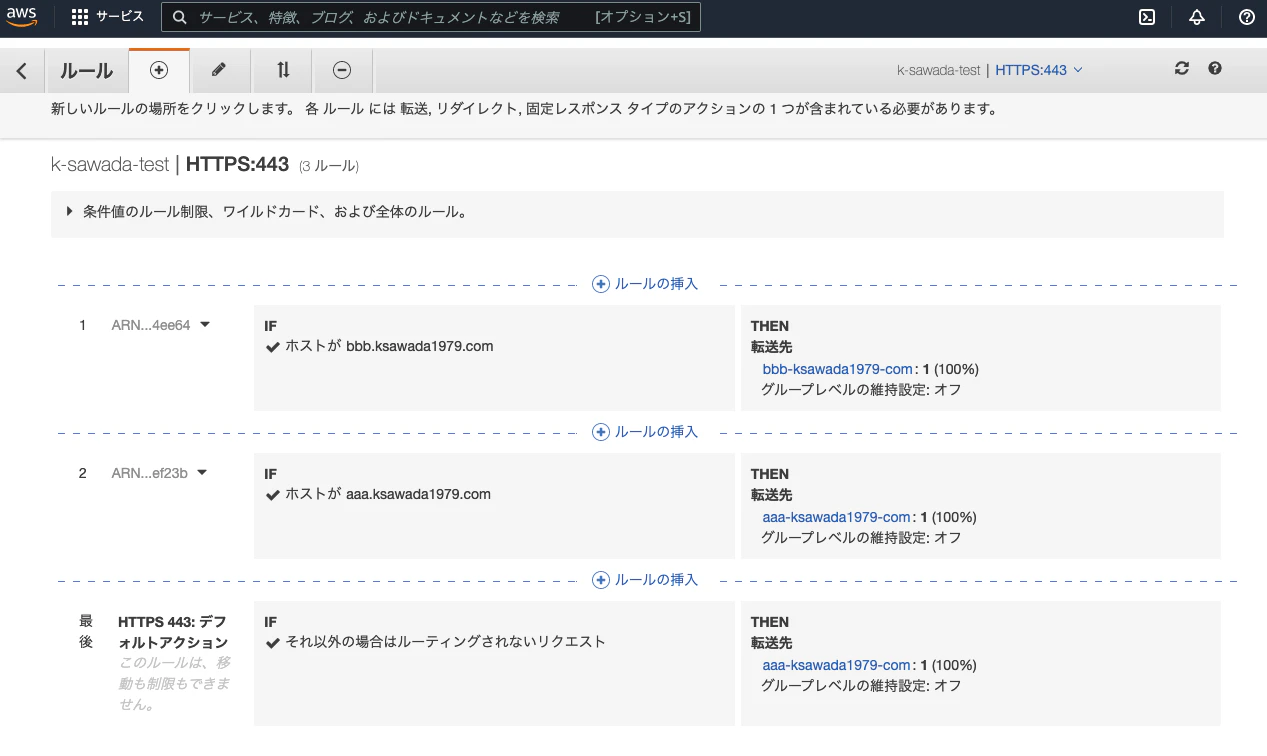
Task: Expand the ARN...4ee64 rule dropdown
Action: (160, 325)
